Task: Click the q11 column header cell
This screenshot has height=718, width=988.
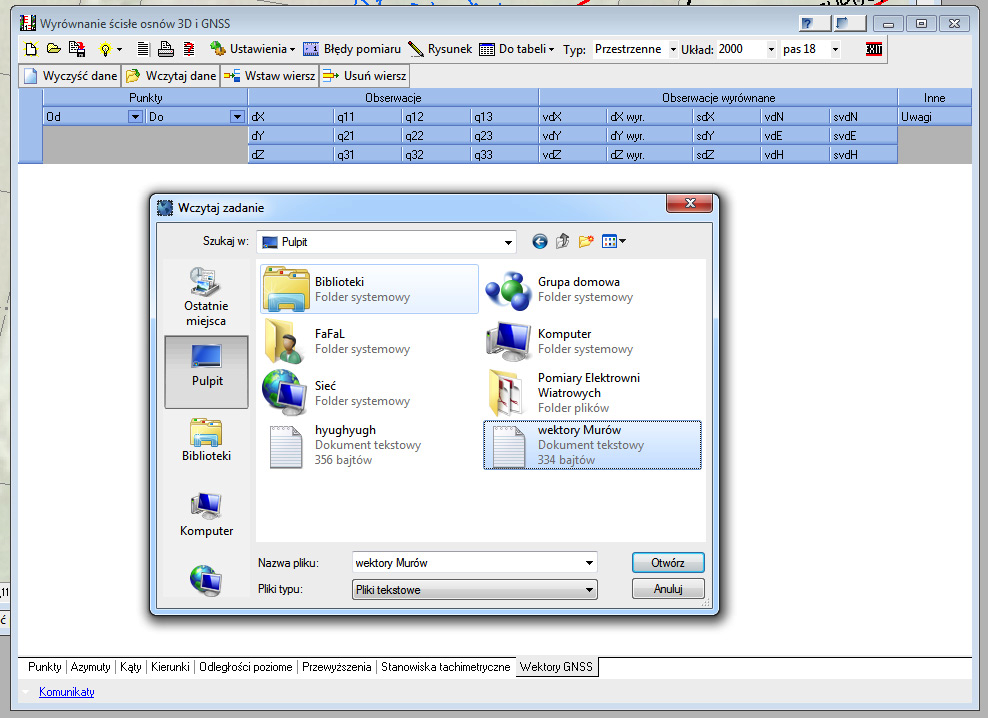Action: [367, 117]
